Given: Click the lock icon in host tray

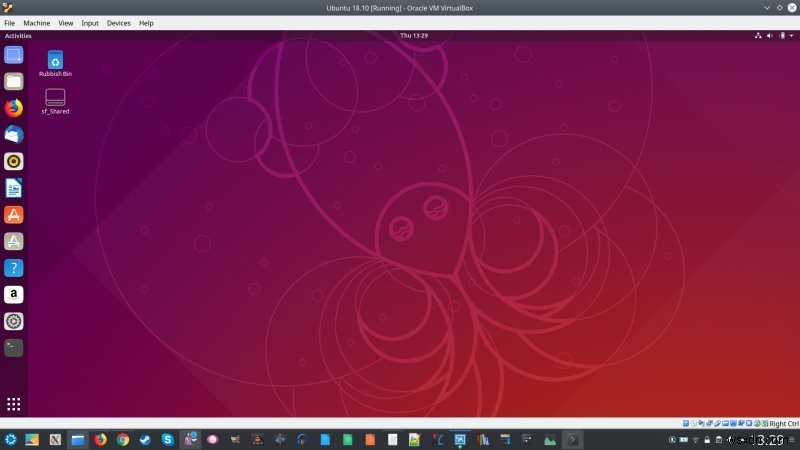Looking at the screenshot, I should click(x=707, y=440).
